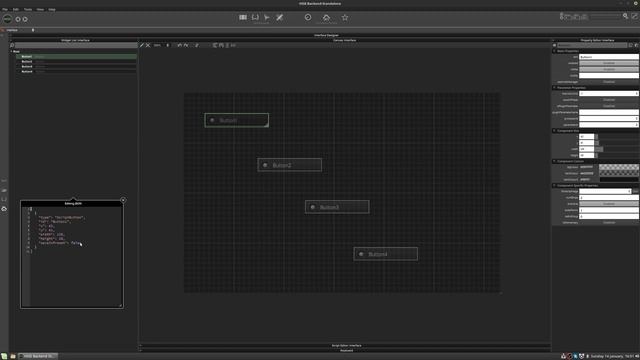640x360 pixels.
Task: Click the HISE logo icon
Action: click(x=7, y=19)
